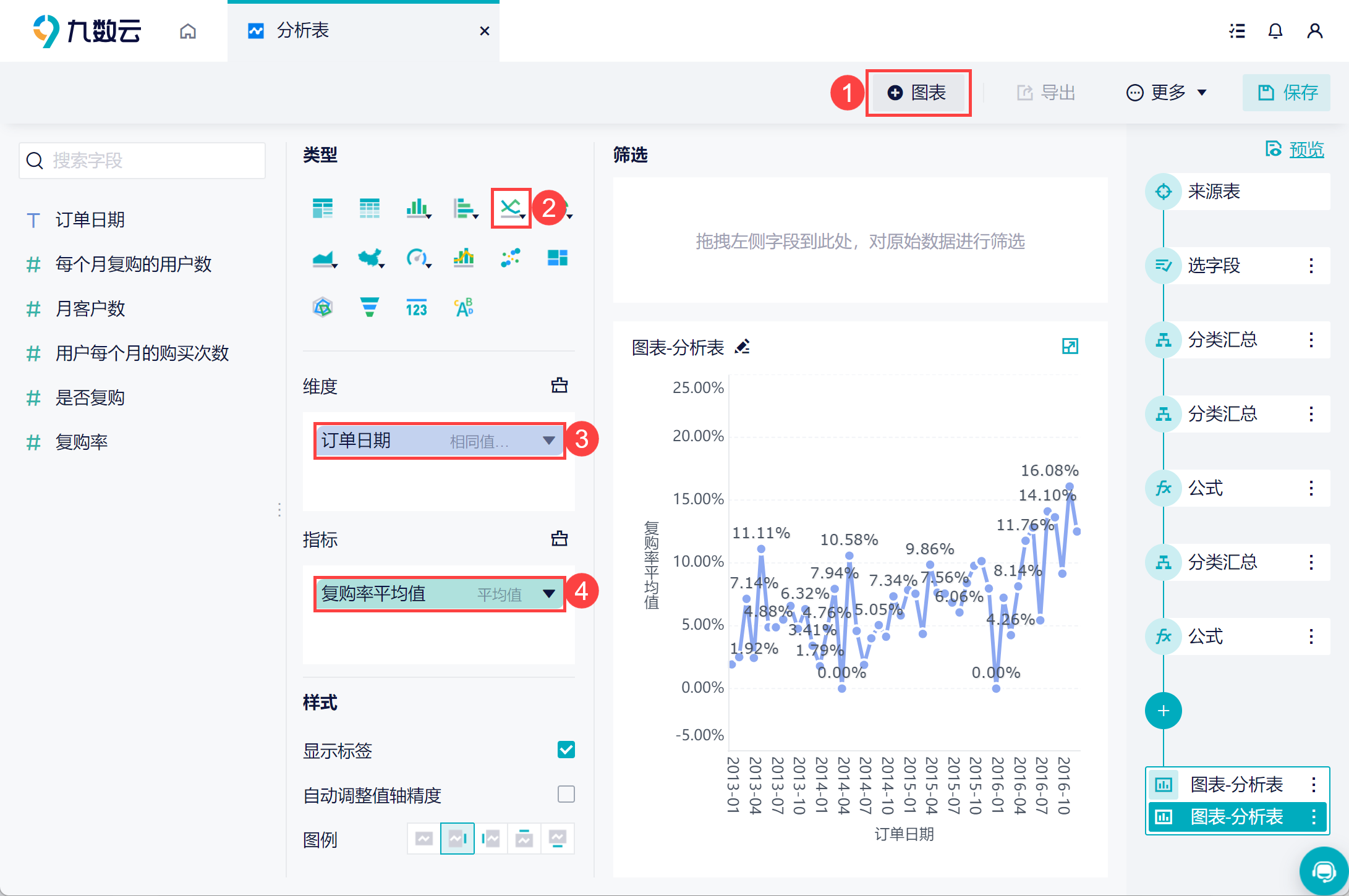This screenshot has height=896, width=1349.
Task: Click the edit chart title pencil icon
Action: (x=743, y=347)
